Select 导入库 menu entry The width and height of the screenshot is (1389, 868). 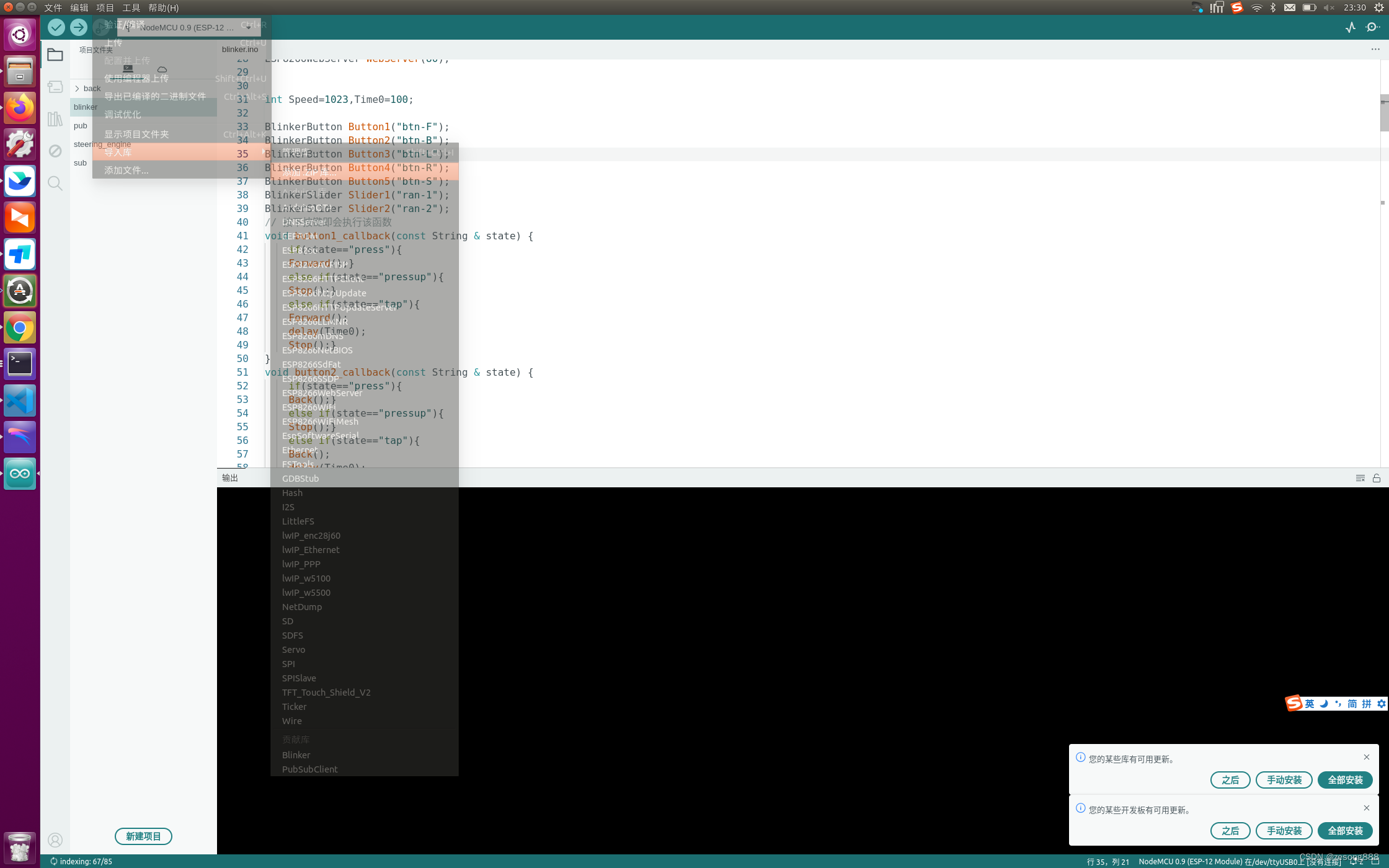coord(182,152)
